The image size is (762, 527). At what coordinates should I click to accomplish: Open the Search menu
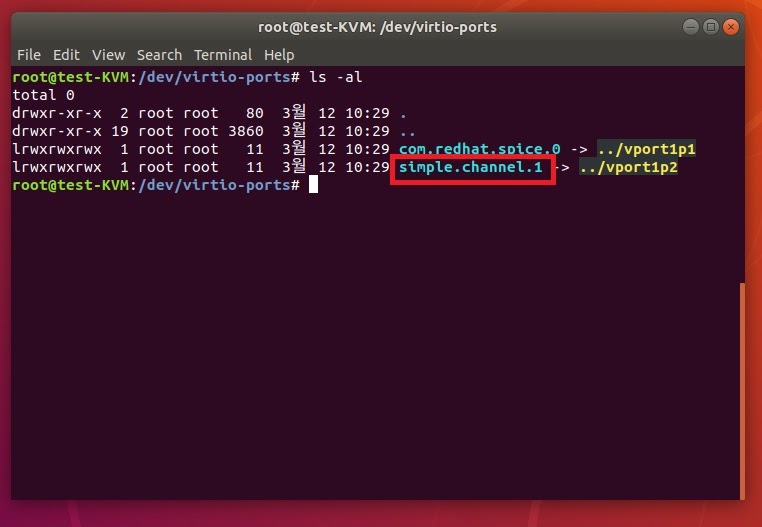[159, 55]
